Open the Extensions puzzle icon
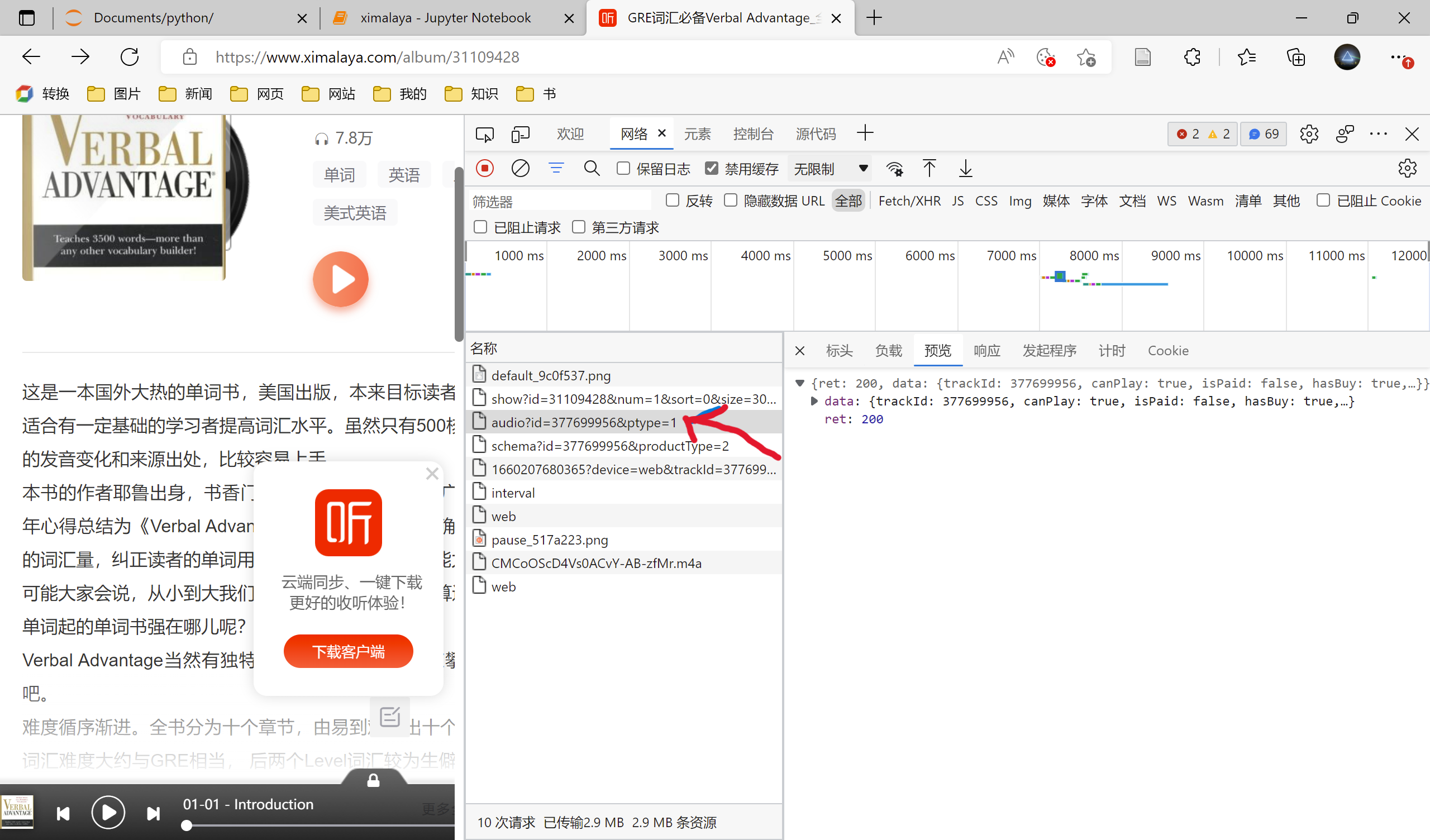Image resolution: width=1430 pixels, height=840 pixels. pos(1191,57)
